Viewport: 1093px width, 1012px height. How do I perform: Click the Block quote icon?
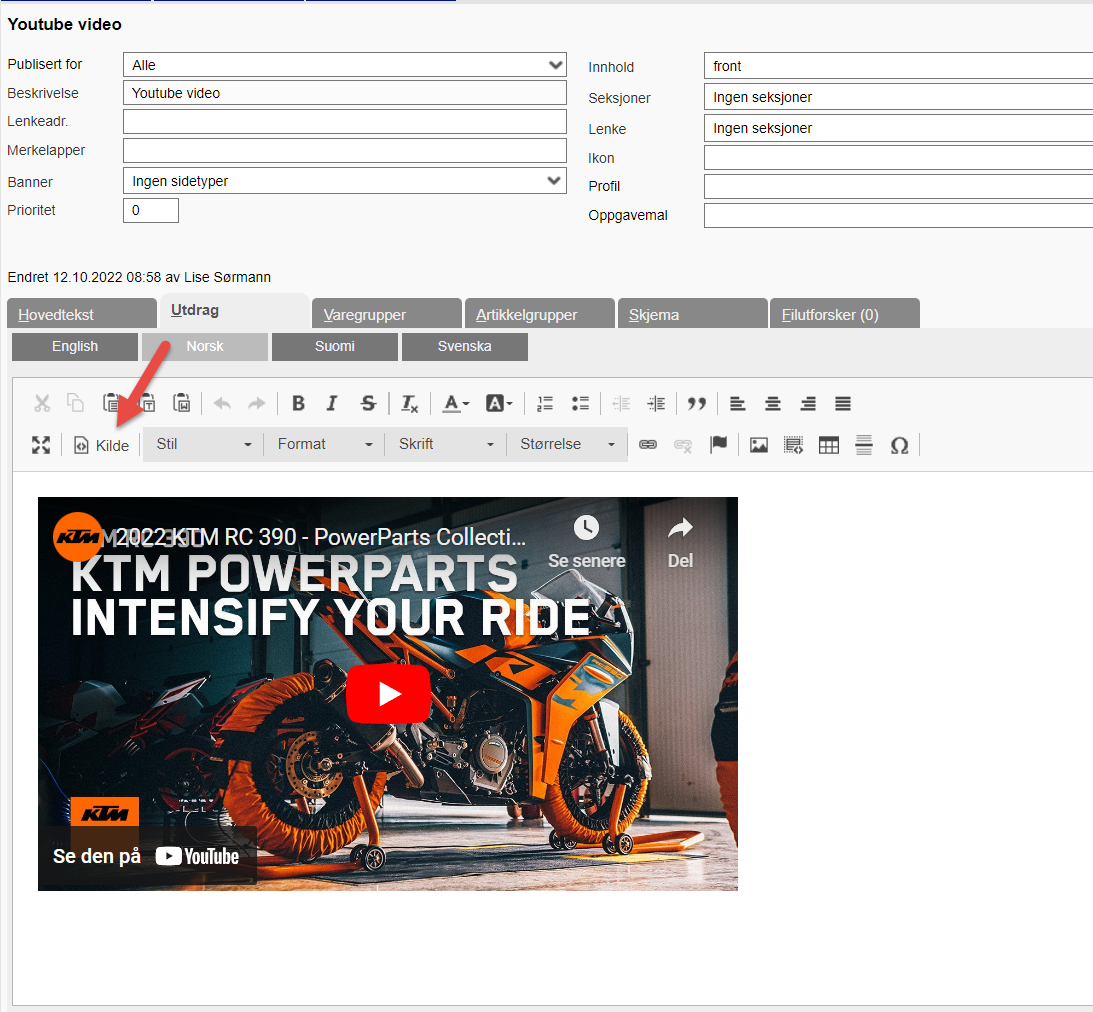[x=696, y=404]
